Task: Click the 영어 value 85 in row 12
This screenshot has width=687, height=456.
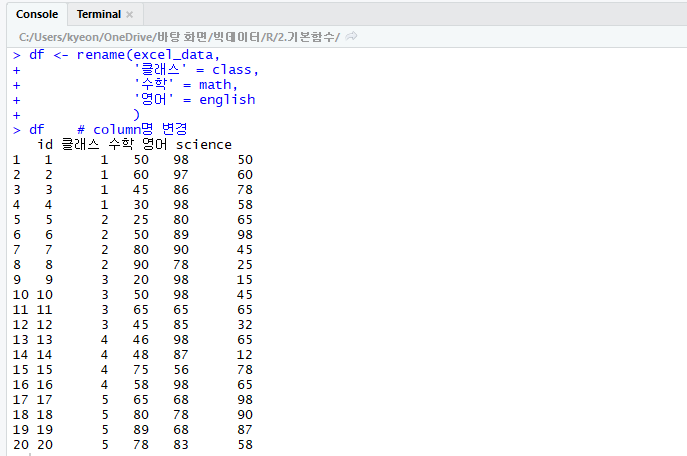Action: point(181,325)
